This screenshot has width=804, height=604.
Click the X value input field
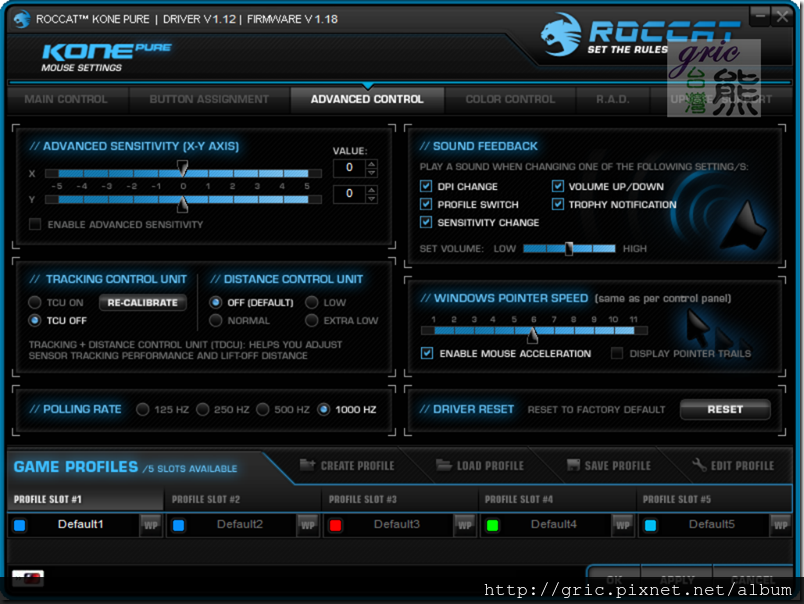(x=349, y=168)
